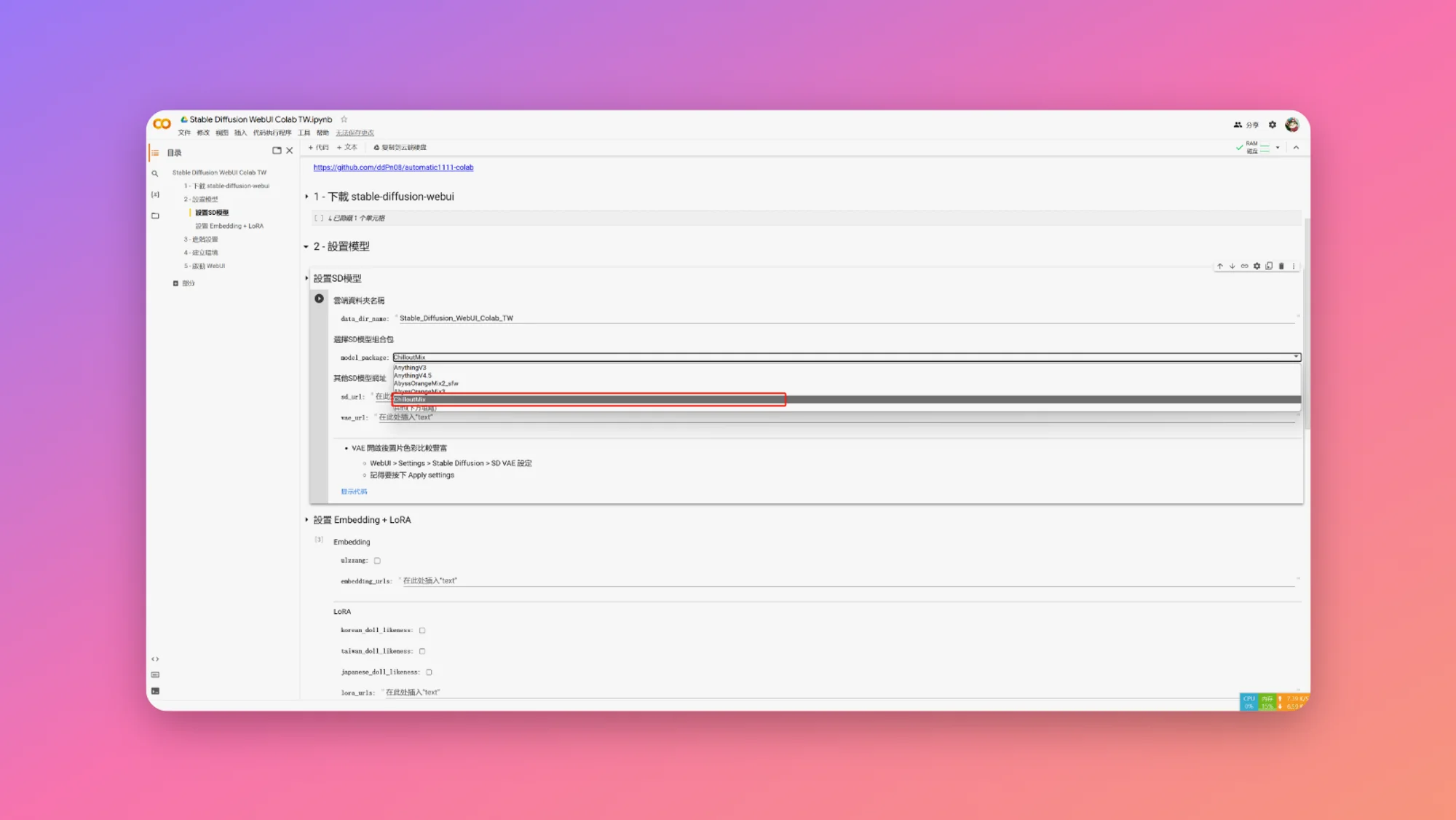Jump to outline item 5 - 啟動 WebUI
1456x820 pixels.
[205, 267]
